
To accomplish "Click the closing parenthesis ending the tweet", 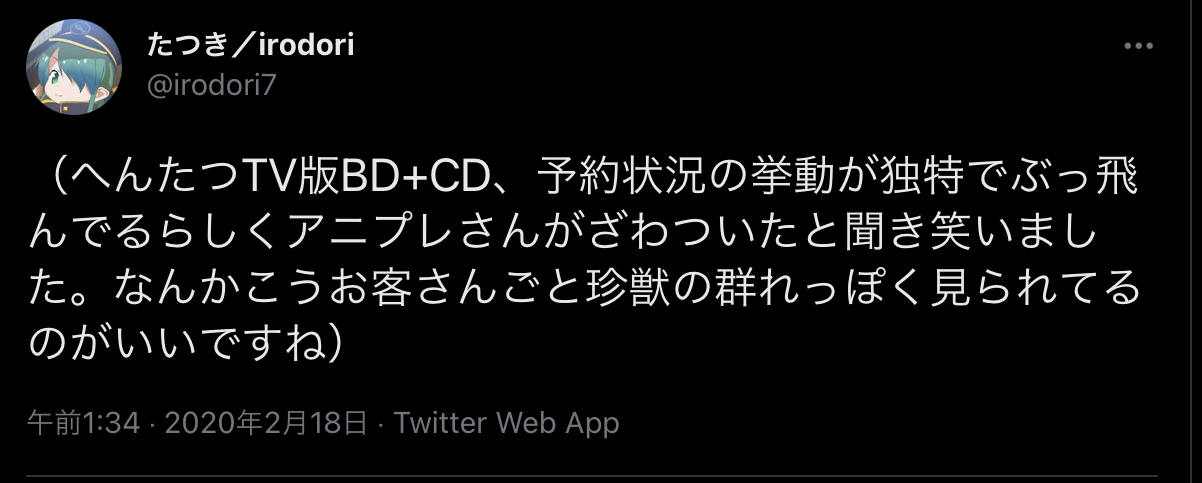I will [x=338, y=344].
